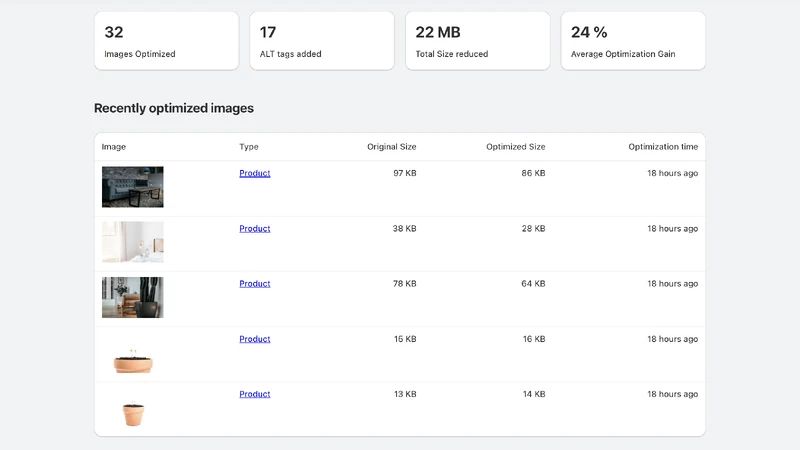
Task: Click the Recently optimized images heading
Action: [174, 108]
